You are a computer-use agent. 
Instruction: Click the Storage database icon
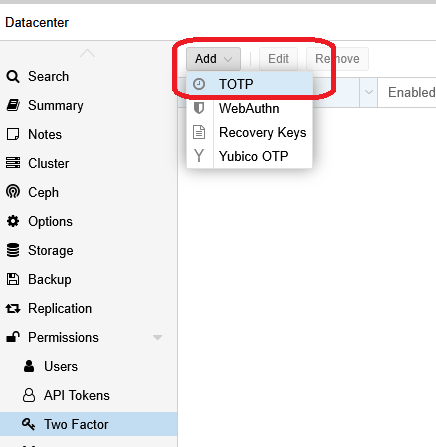[x=13, y=250]
